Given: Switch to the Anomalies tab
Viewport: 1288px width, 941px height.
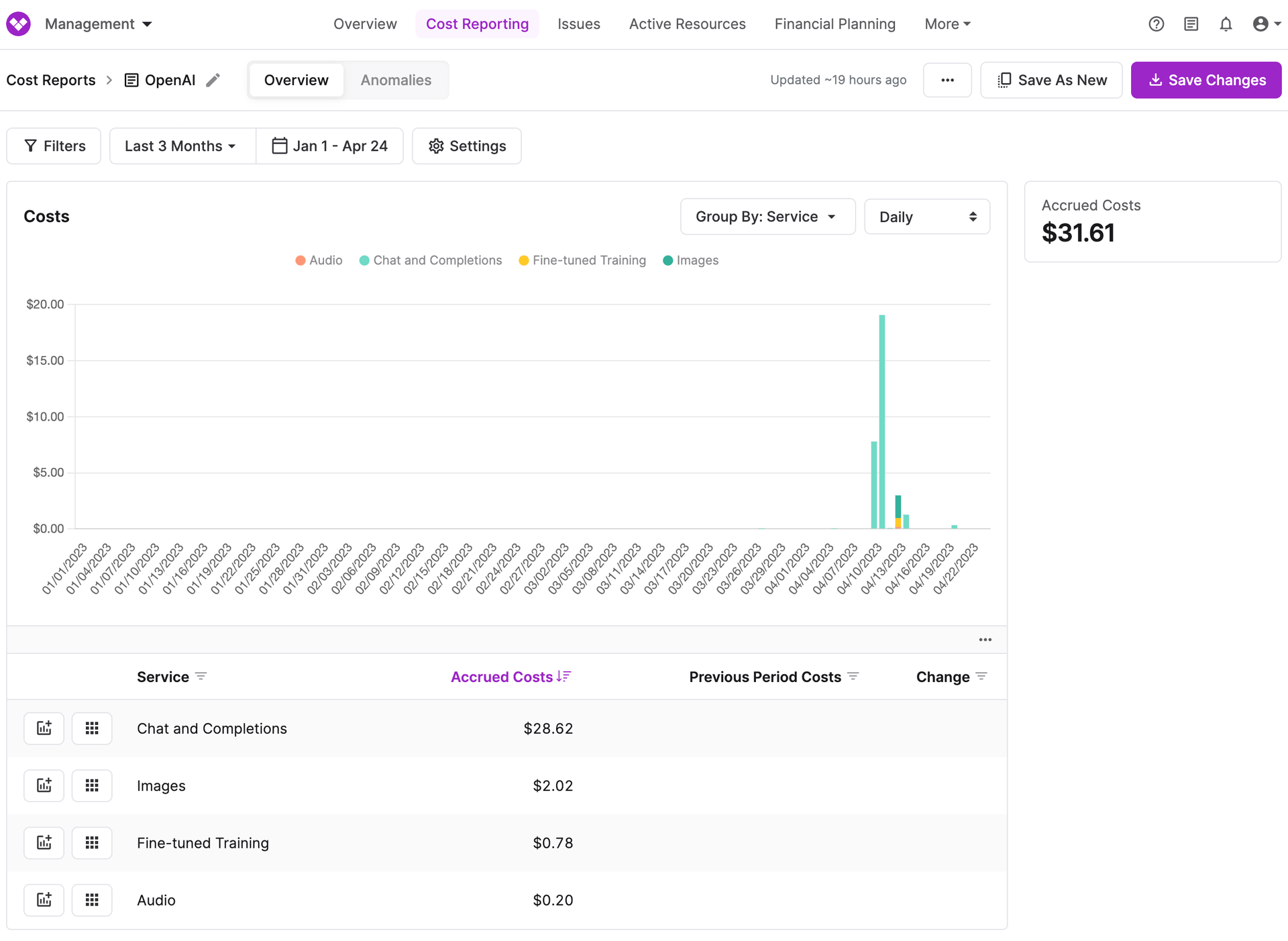Looking at the screenshot, I should [x=396, y=80].
